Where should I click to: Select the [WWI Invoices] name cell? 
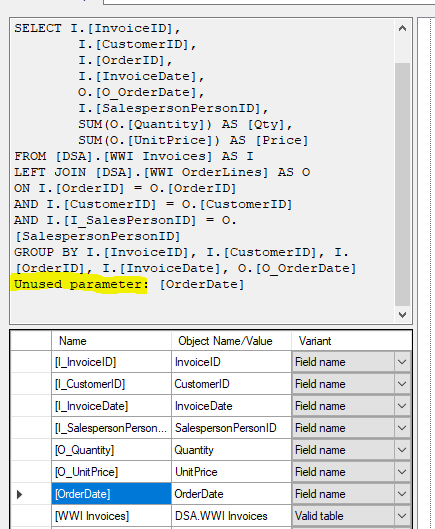click(x=111, y=516)
